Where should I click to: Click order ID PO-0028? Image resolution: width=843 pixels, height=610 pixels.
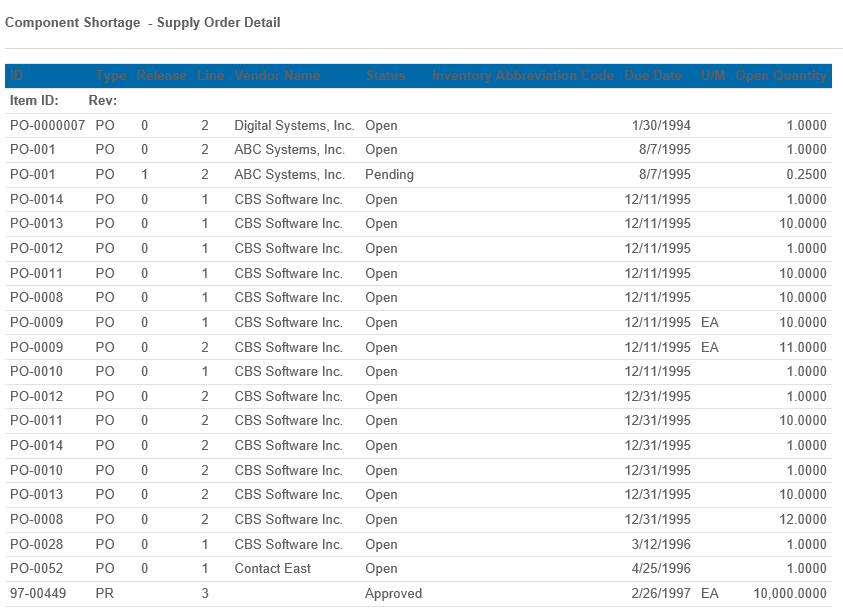click(37, 545)
